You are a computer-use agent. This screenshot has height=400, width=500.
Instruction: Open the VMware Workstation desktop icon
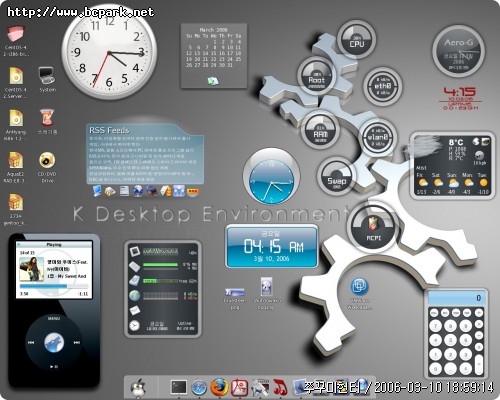coord(359,286)
